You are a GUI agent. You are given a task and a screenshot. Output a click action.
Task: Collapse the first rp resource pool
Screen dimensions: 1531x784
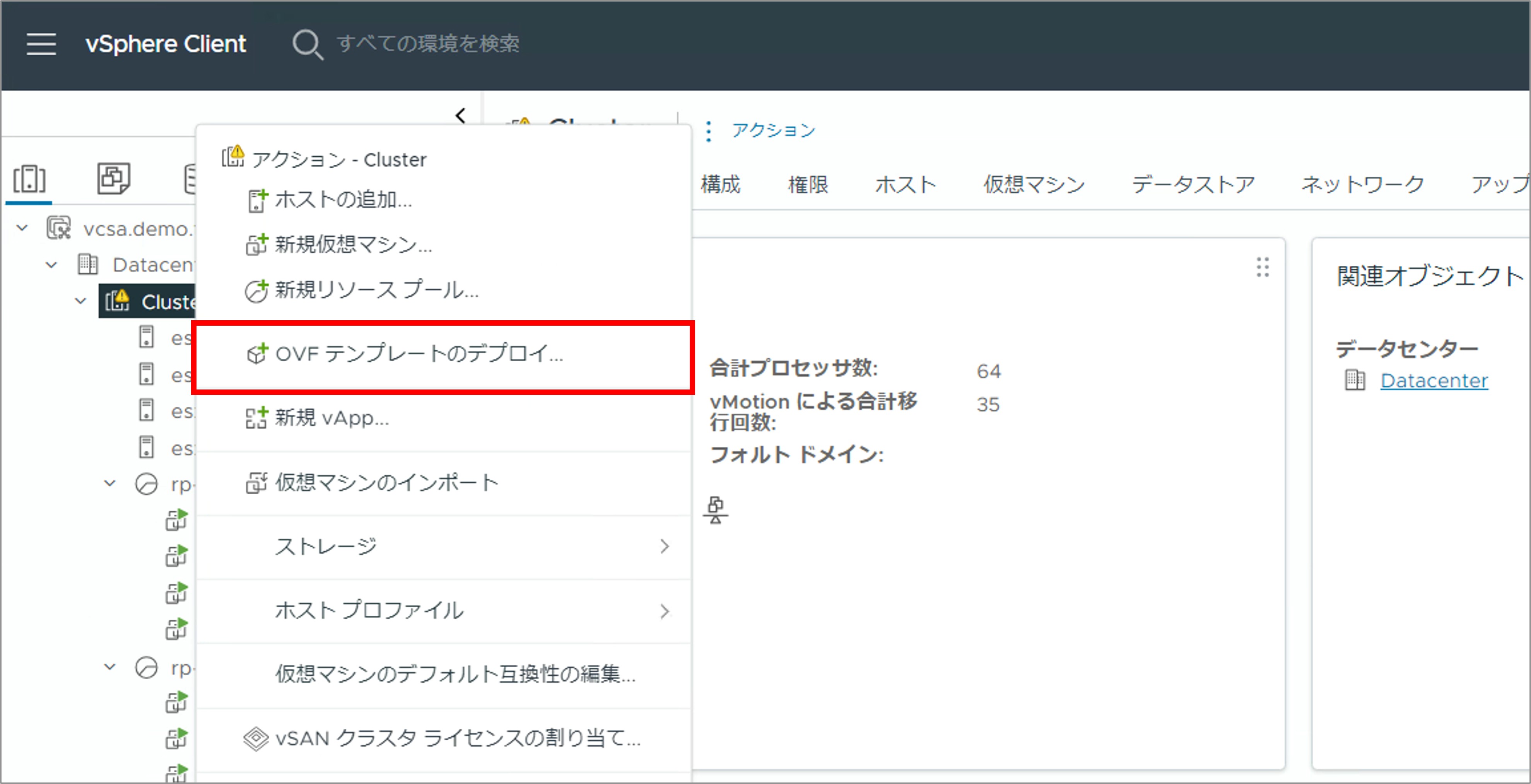[110, 484]
